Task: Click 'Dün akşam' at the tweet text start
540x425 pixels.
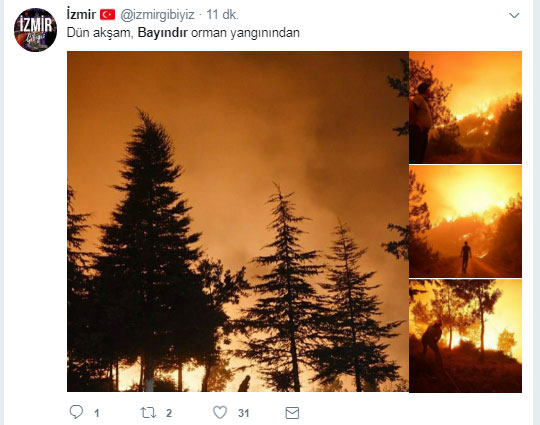Action: [100, 33]
